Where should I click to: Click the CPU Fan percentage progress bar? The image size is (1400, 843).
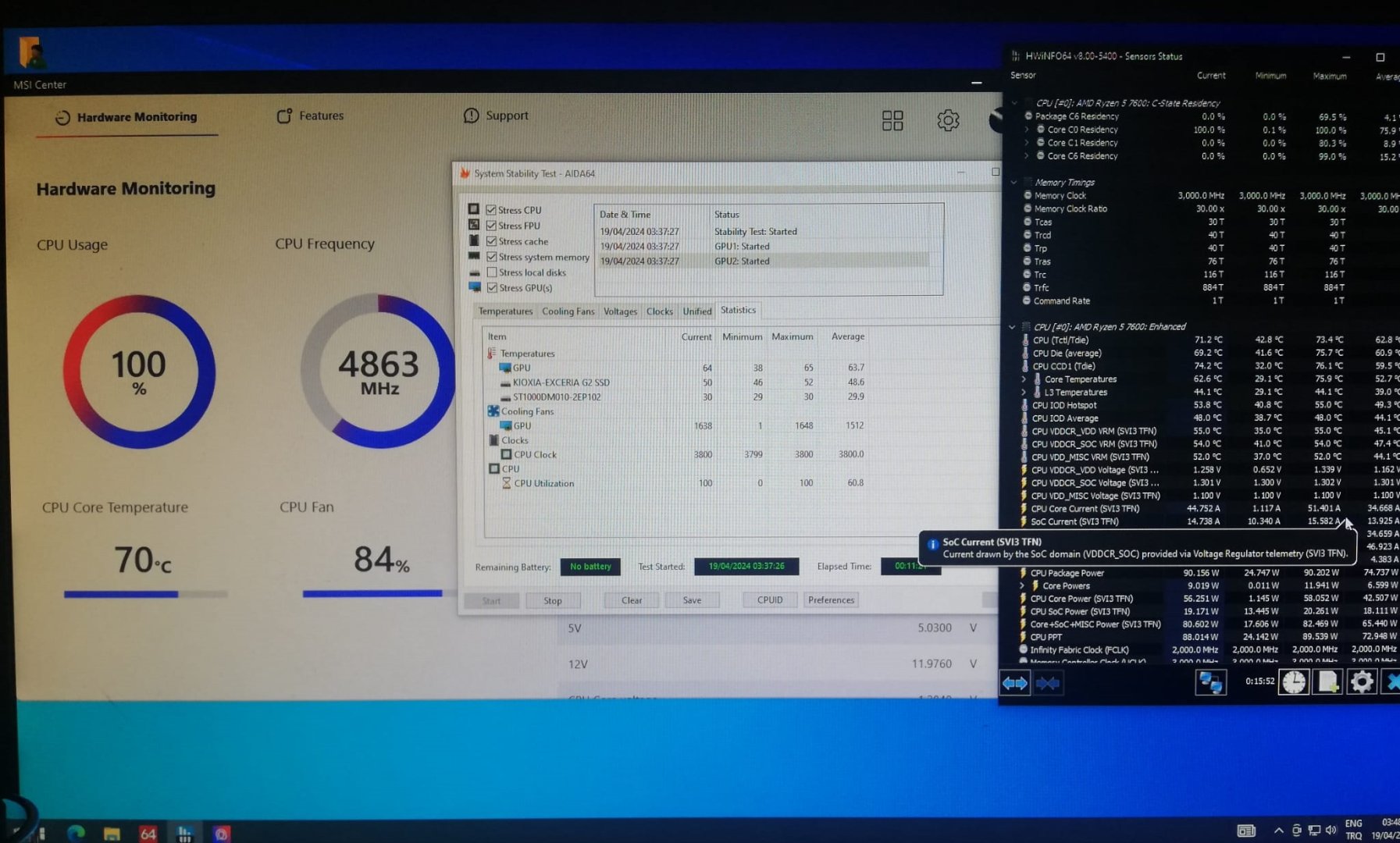click(x=373, y=594)
